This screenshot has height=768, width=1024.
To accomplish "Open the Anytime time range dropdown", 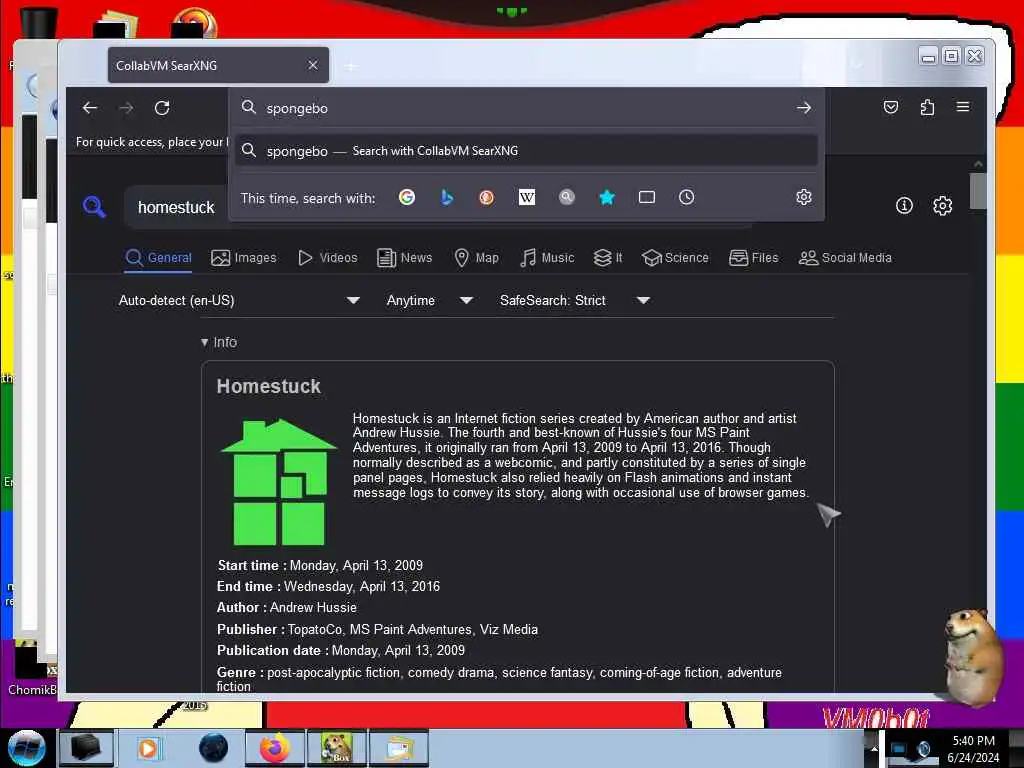I will pos(429,300).
